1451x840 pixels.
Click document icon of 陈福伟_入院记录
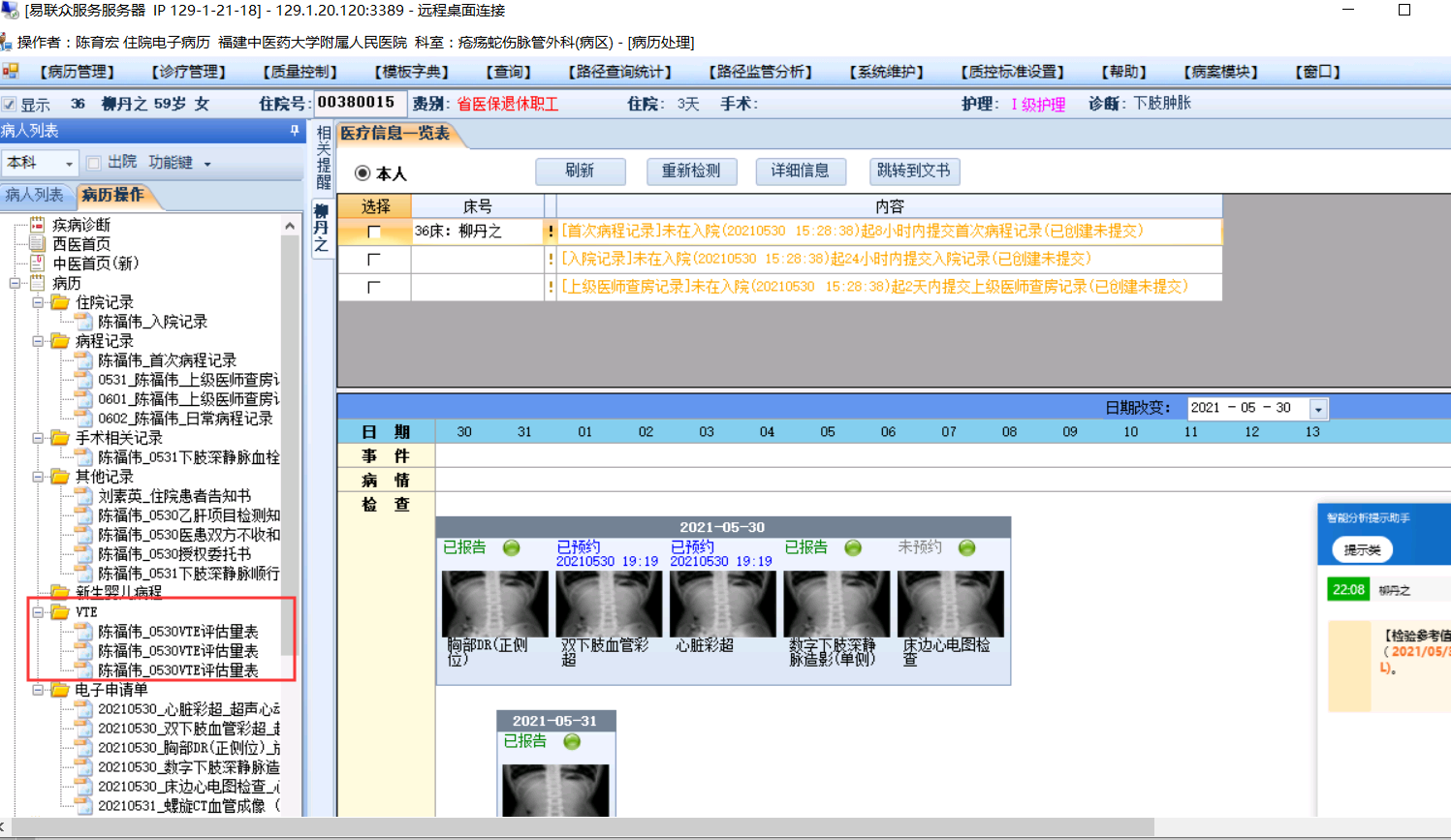pyautogui.click(x=83, y=322)
